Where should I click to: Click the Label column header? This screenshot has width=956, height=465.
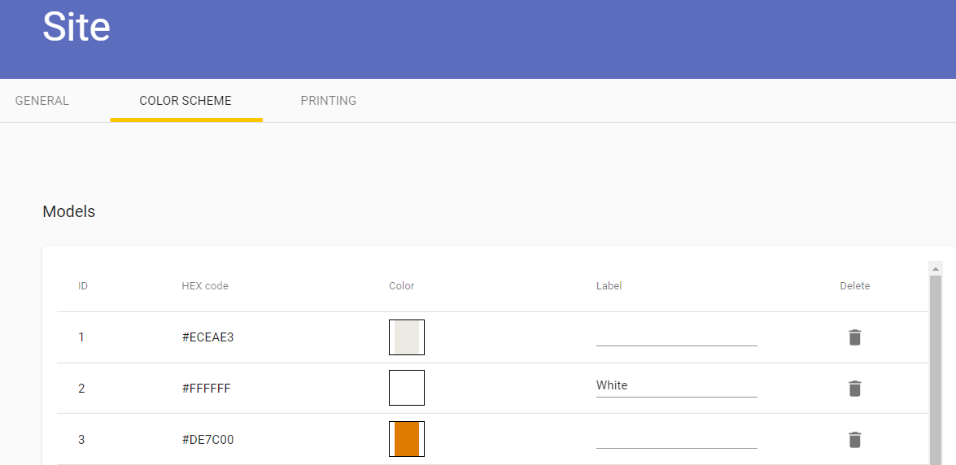tap(609, 286)
